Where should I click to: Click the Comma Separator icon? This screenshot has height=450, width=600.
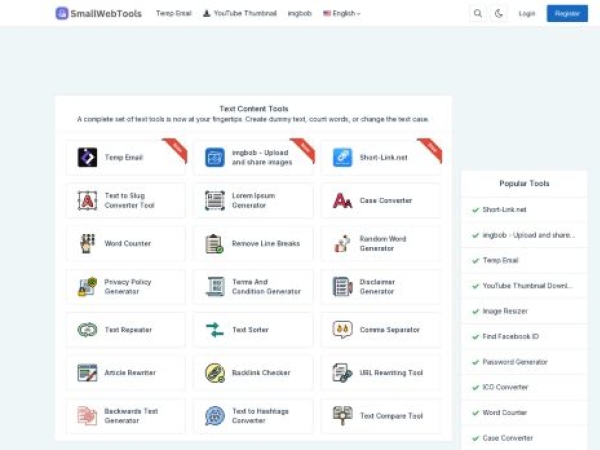342,329
